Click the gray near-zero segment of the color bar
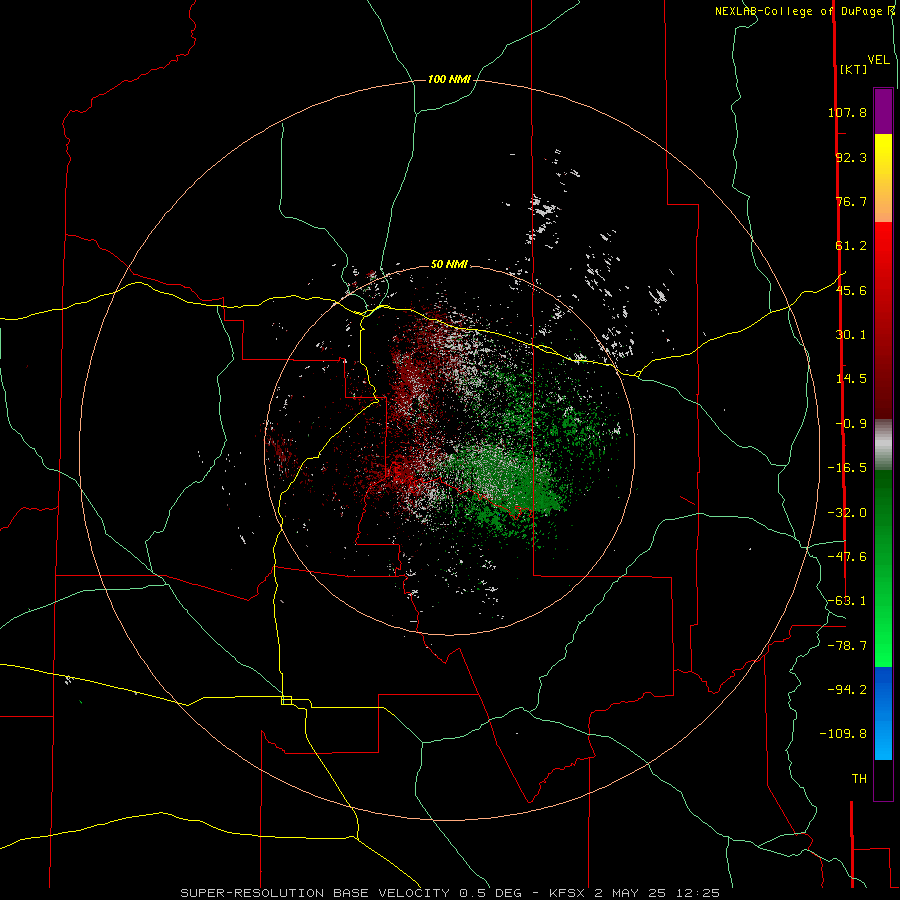Screen dimensions: 900x900 [883, 444]
